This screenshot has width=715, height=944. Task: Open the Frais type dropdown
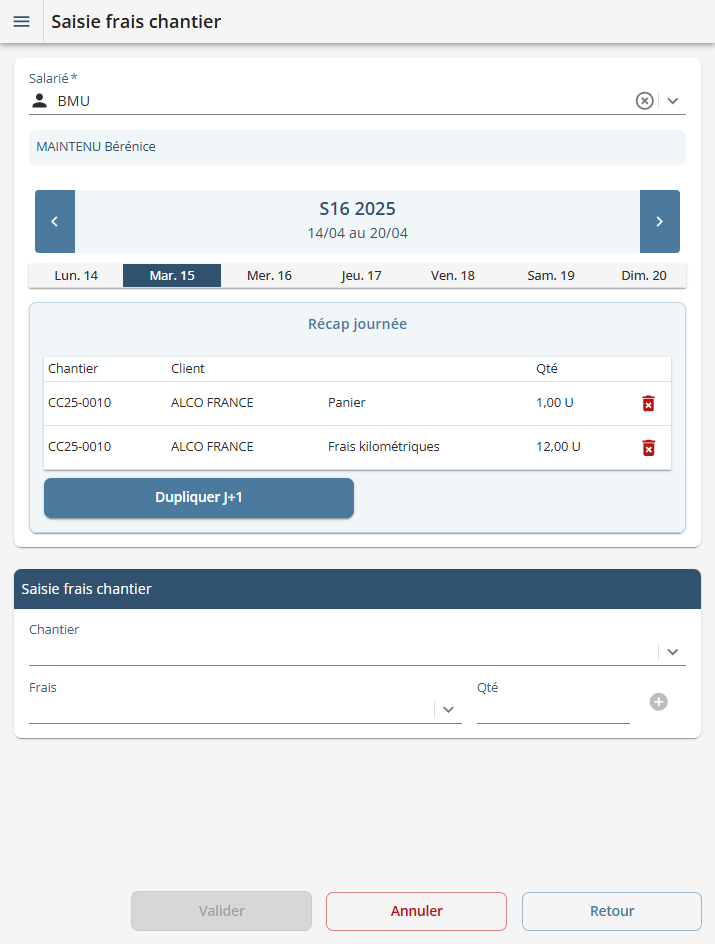pos(449,709)
